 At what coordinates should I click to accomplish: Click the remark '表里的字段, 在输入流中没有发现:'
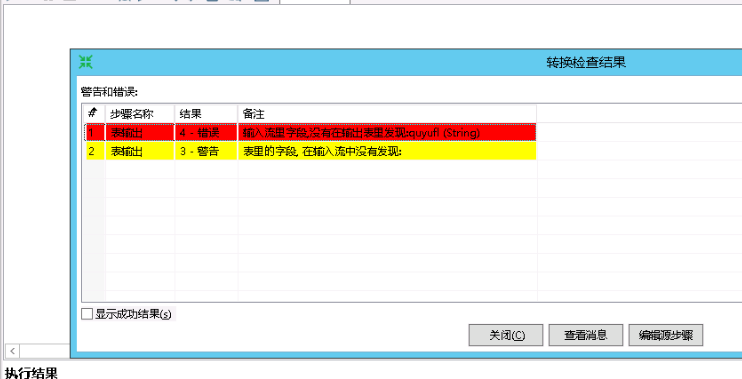387,151
